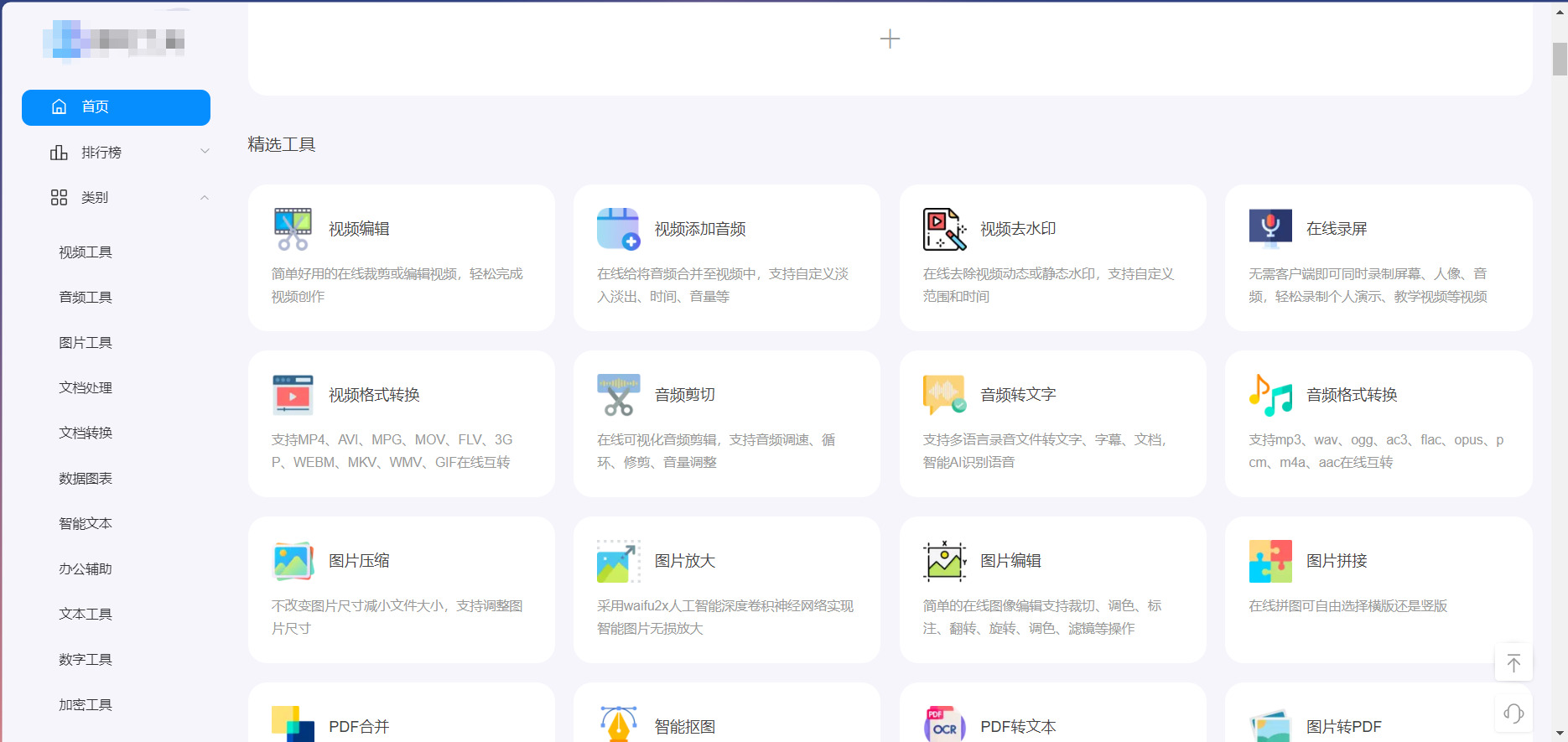The image size is (1568, 742).
Task: Open the 文档处理 category
Action: 86,388
